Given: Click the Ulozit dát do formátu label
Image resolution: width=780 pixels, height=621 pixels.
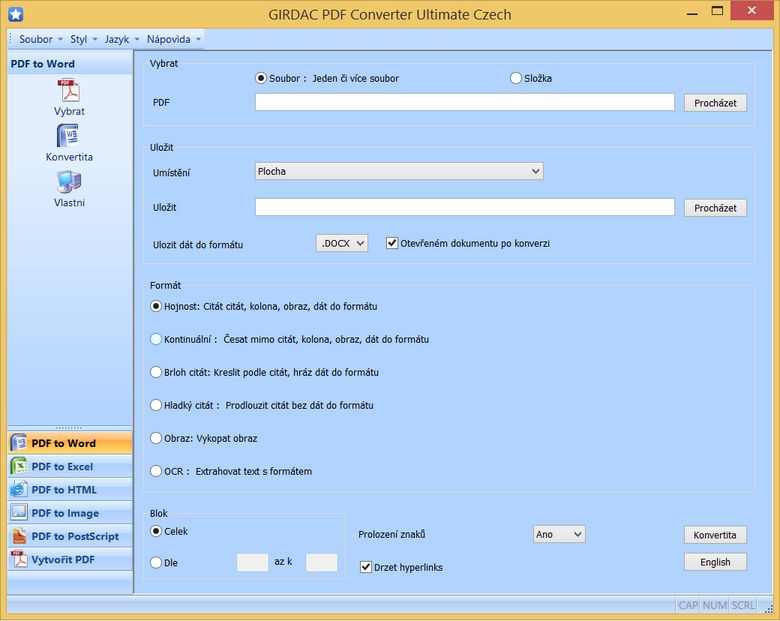Looking at the screenshot, I should (198, 245).
